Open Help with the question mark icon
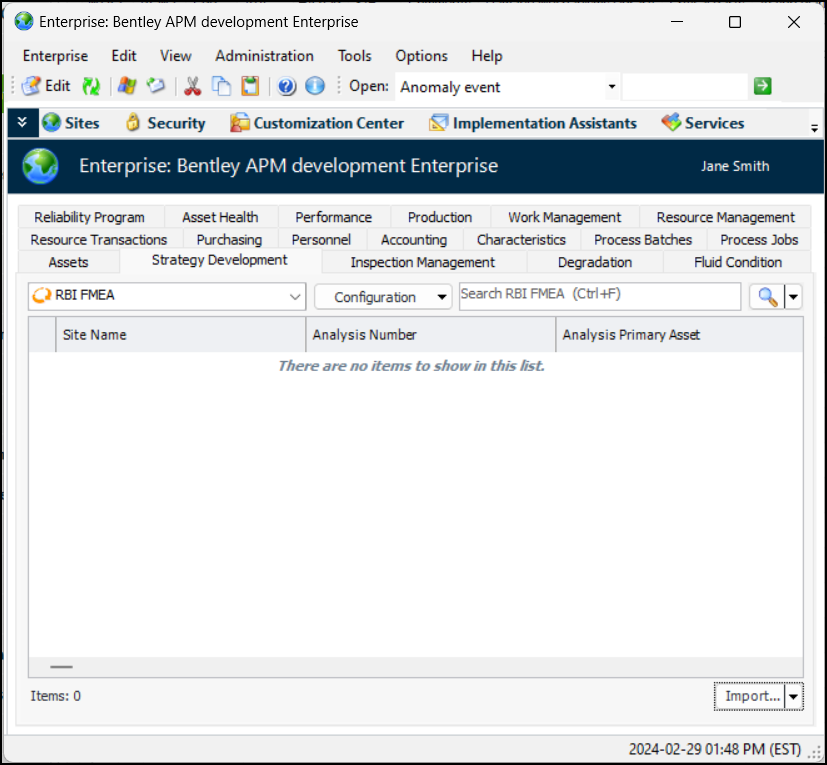Viewport: 827px width, 765px height. coord(286,86)
